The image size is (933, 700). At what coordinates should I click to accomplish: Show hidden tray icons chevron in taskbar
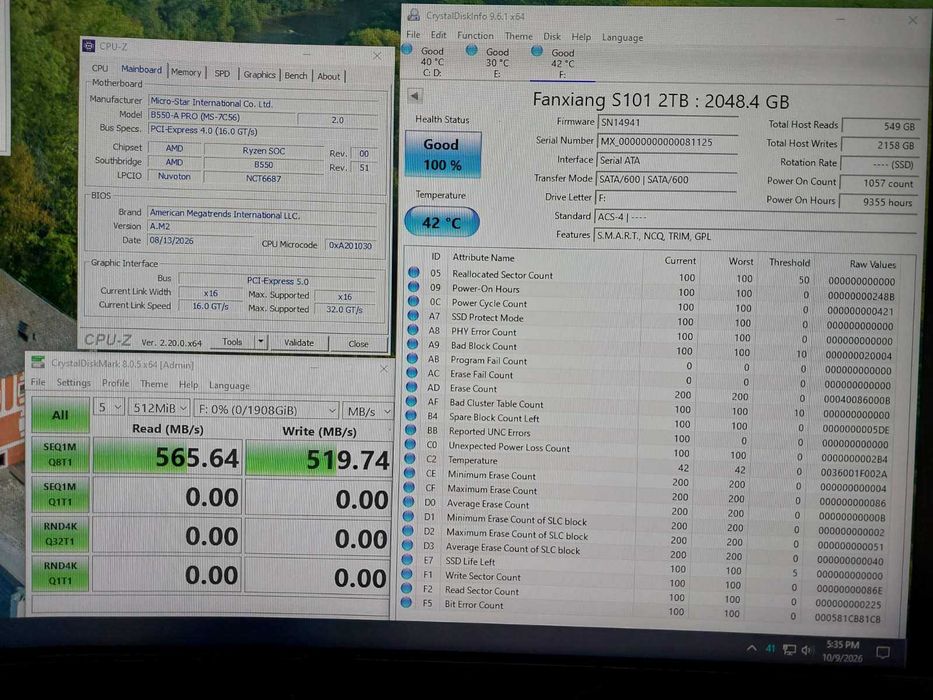[x=752, y=648]
